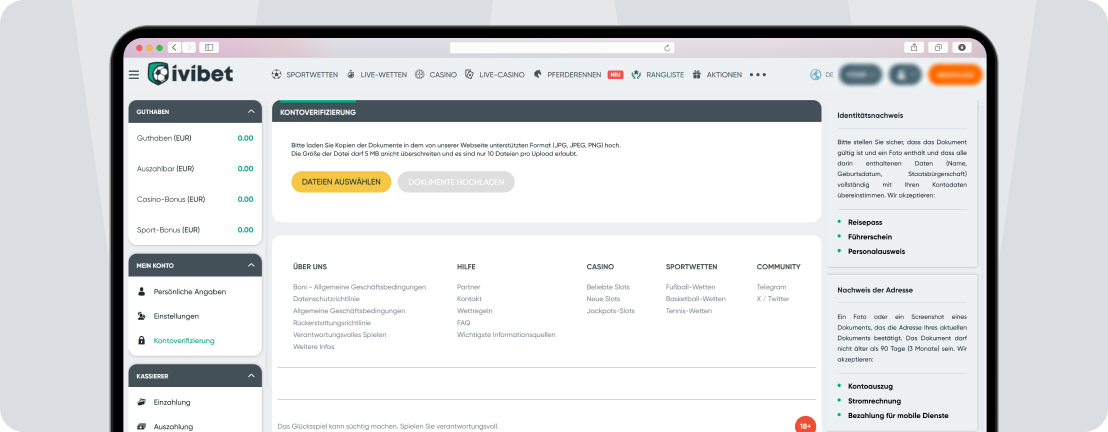Click the orange blurred header button
1108x432 pixels.
coord(955,74)
